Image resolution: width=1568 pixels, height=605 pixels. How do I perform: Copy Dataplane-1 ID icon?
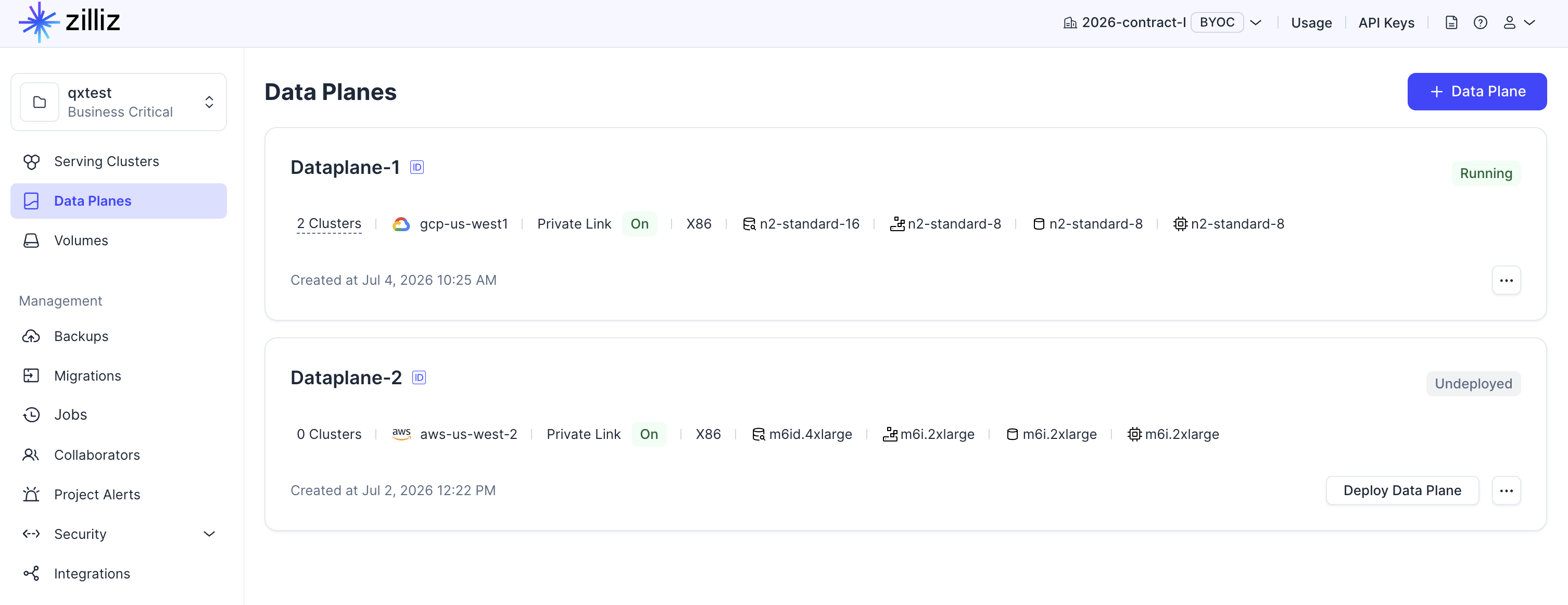click(417, 167)
